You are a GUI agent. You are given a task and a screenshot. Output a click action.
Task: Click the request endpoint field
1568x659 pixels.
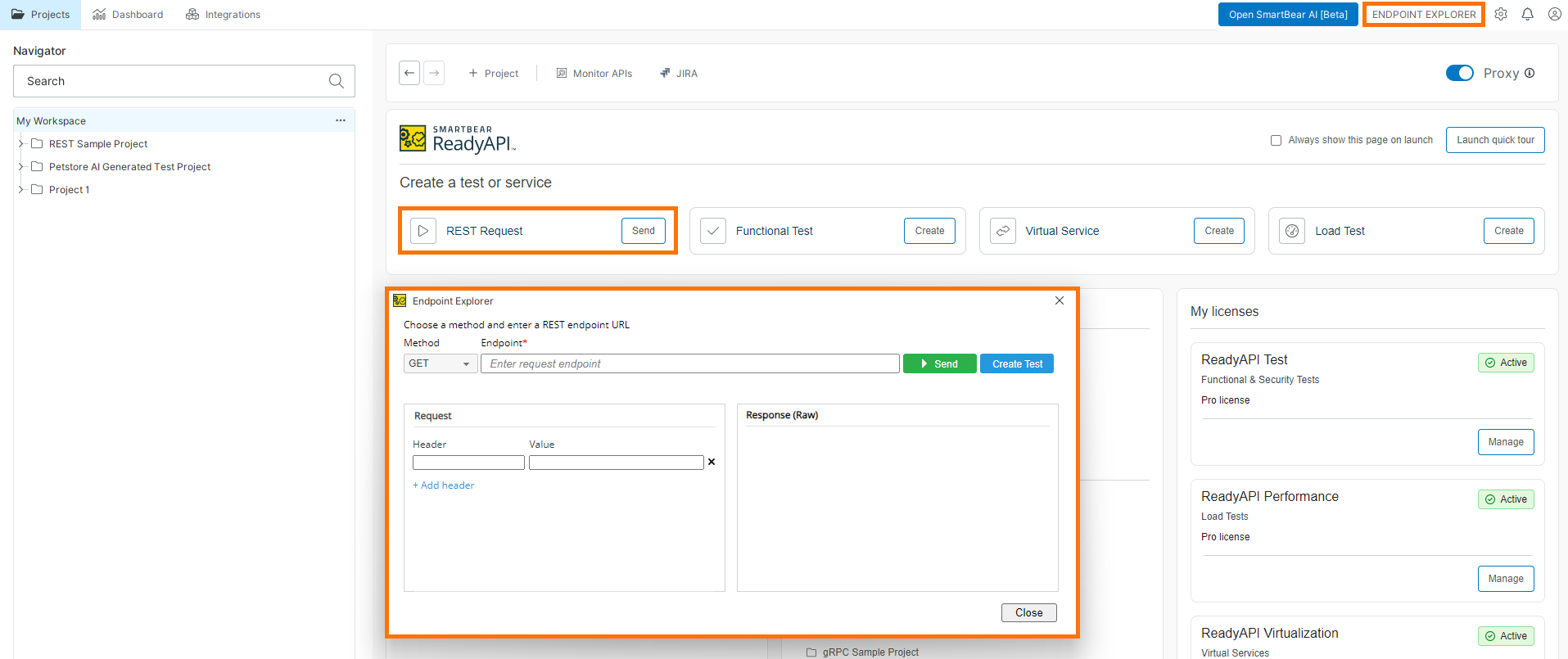coord(690,363)
